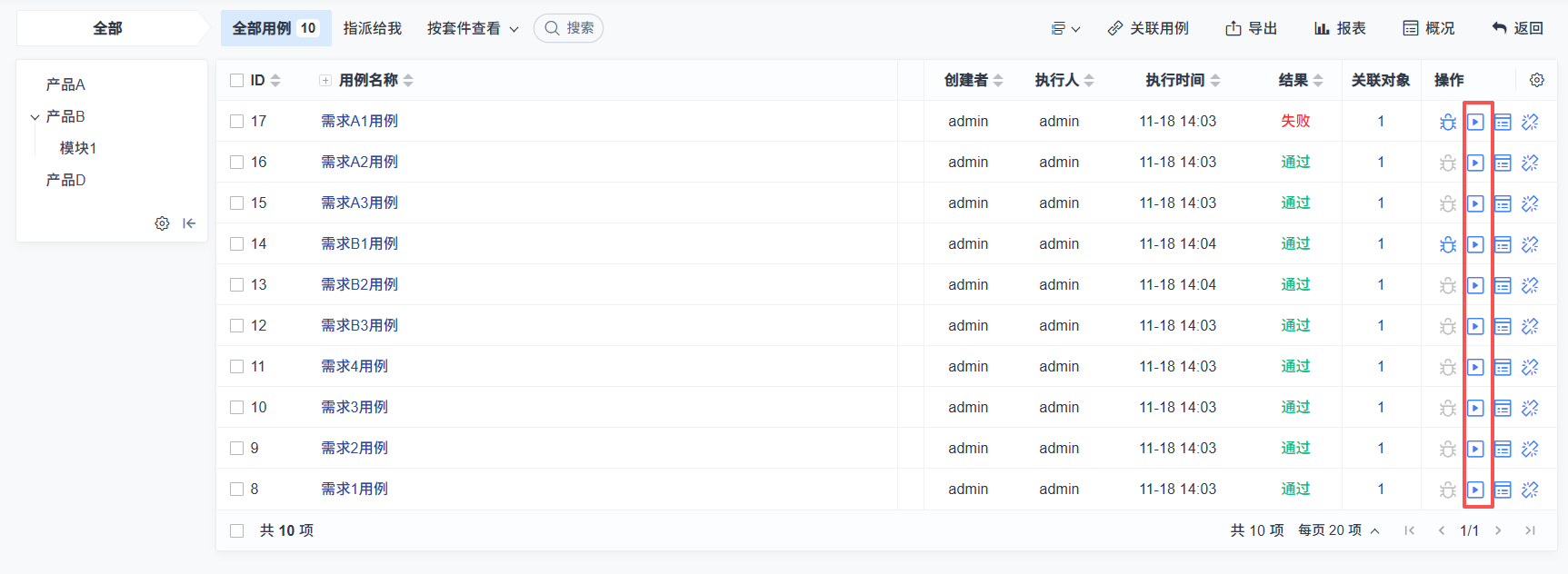Screen dimensions: 1568x574
Task: Select 产品D in the tree
Action: pos(65,180)
